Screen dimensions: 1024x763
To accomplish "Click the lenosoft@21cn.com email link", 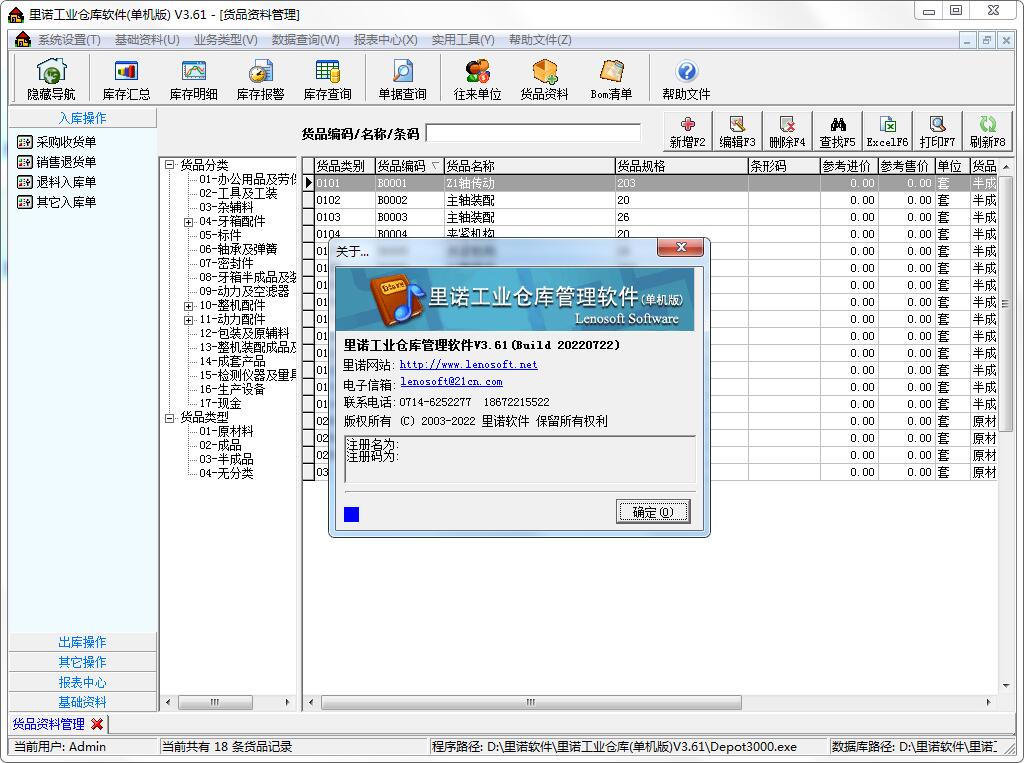I will pyautogui.click(x=451, y=382).
